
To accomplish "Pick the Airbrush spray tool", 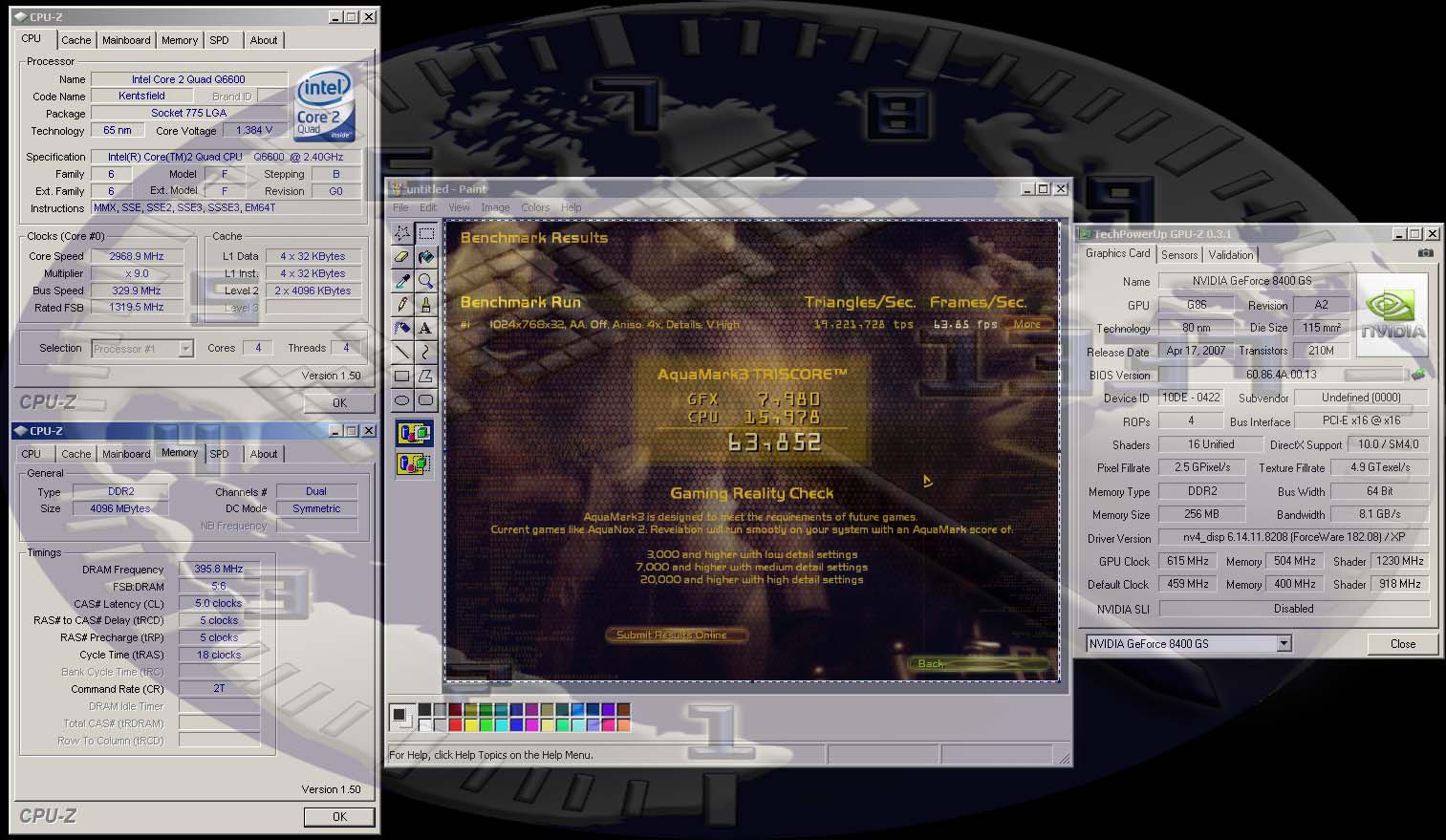I will (x=402, y=329).
